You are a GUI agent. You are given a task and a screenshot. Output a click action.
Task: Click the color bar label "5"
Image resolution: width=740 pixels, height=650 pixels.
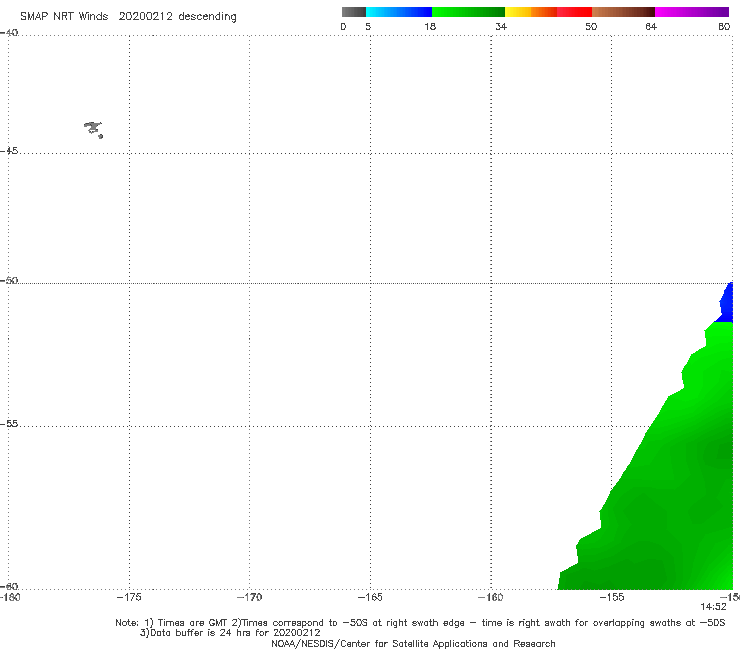click(x=368, y=27)
